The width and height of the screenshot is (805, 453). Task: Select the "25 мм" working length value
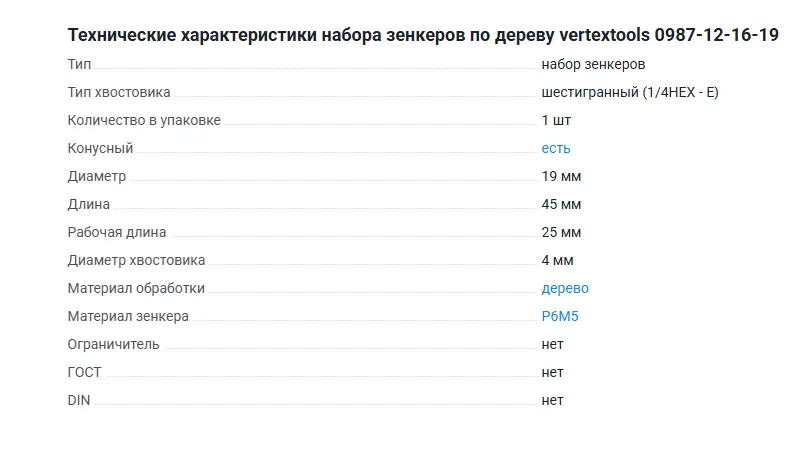click(x=561, y=232)
